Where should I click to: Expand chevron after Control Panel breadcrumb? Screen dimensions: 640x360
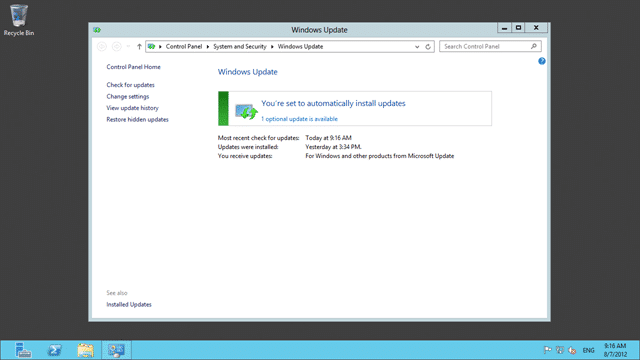pyautogui.click(x=208, y=47)
